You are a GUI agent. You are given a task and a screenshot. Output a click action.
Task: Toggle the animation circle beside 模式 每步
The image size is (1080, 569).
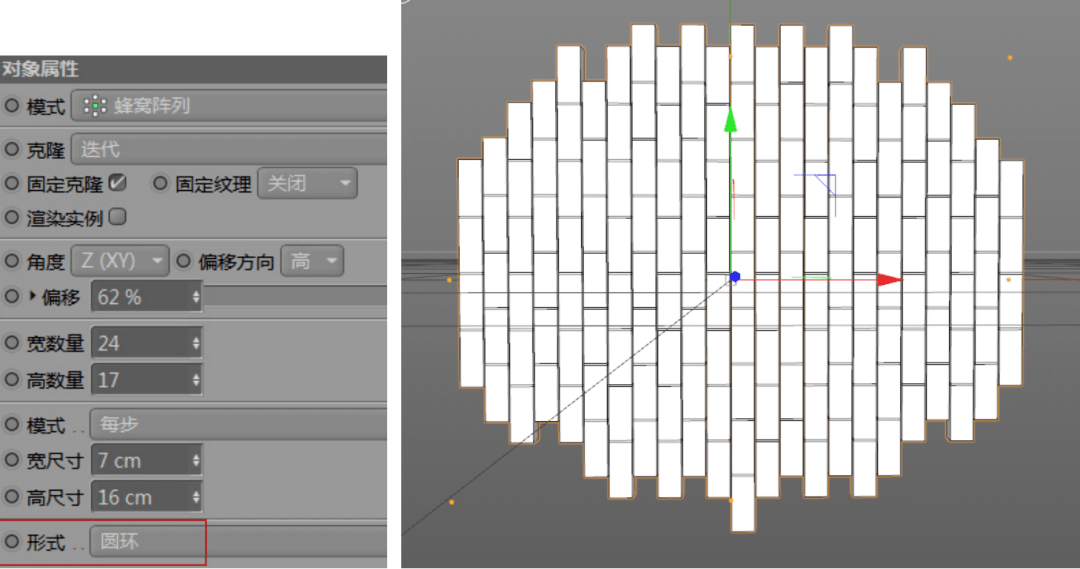(x=12, y=424)
